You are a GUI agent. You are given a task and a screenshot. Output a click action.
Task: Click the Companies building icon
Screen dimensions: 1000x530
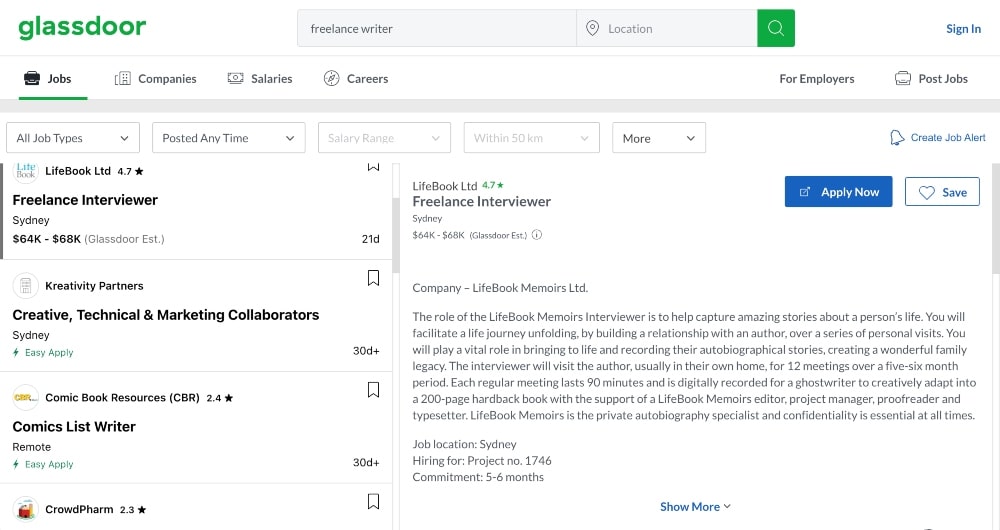(122, 78)
